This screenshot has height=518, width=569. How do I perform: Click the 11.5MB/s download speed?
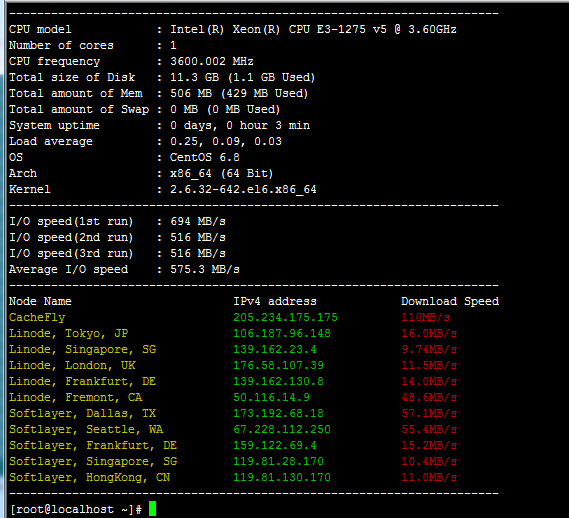pyautogui.click(x=429, y=365)
